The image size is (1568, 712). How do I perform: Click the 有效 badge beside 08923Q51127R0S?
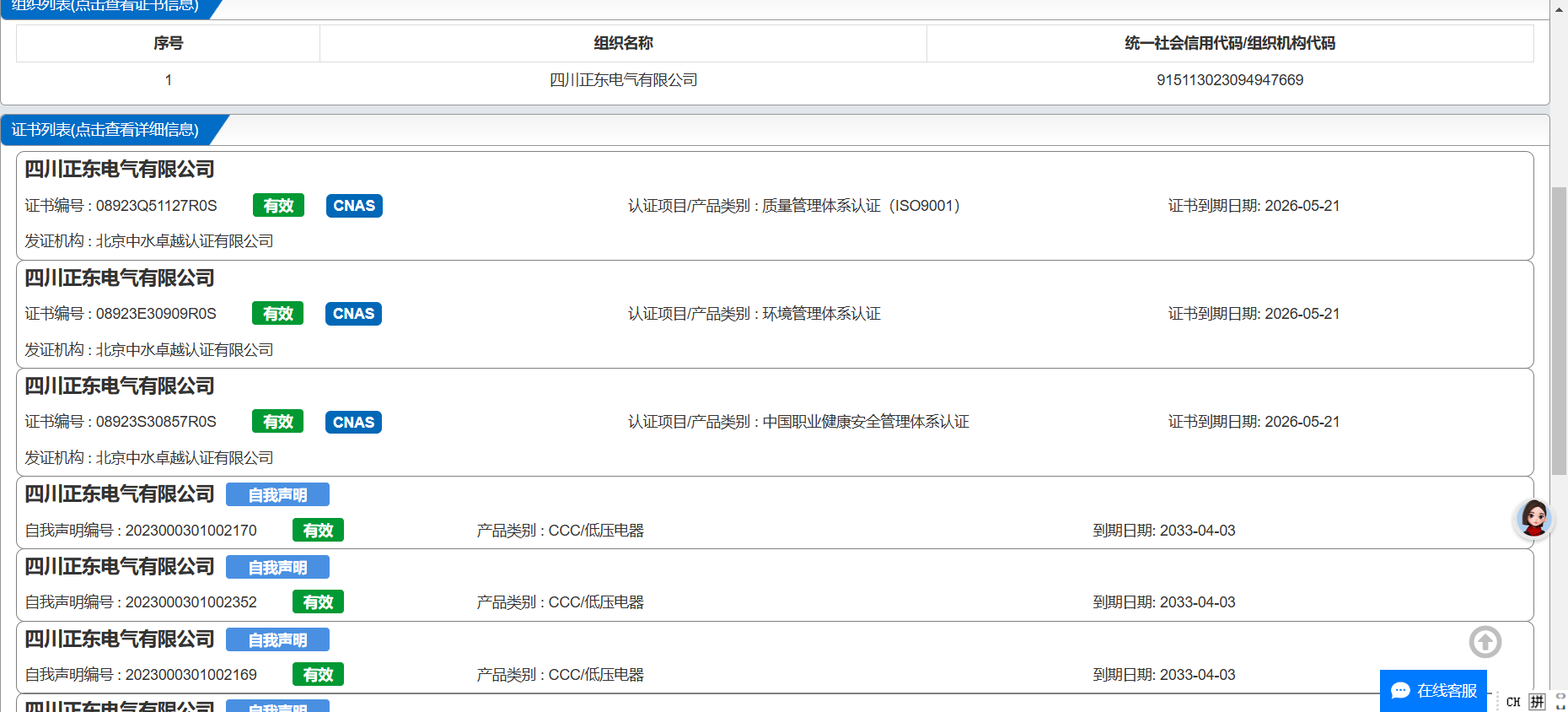[x=278, y=206]
